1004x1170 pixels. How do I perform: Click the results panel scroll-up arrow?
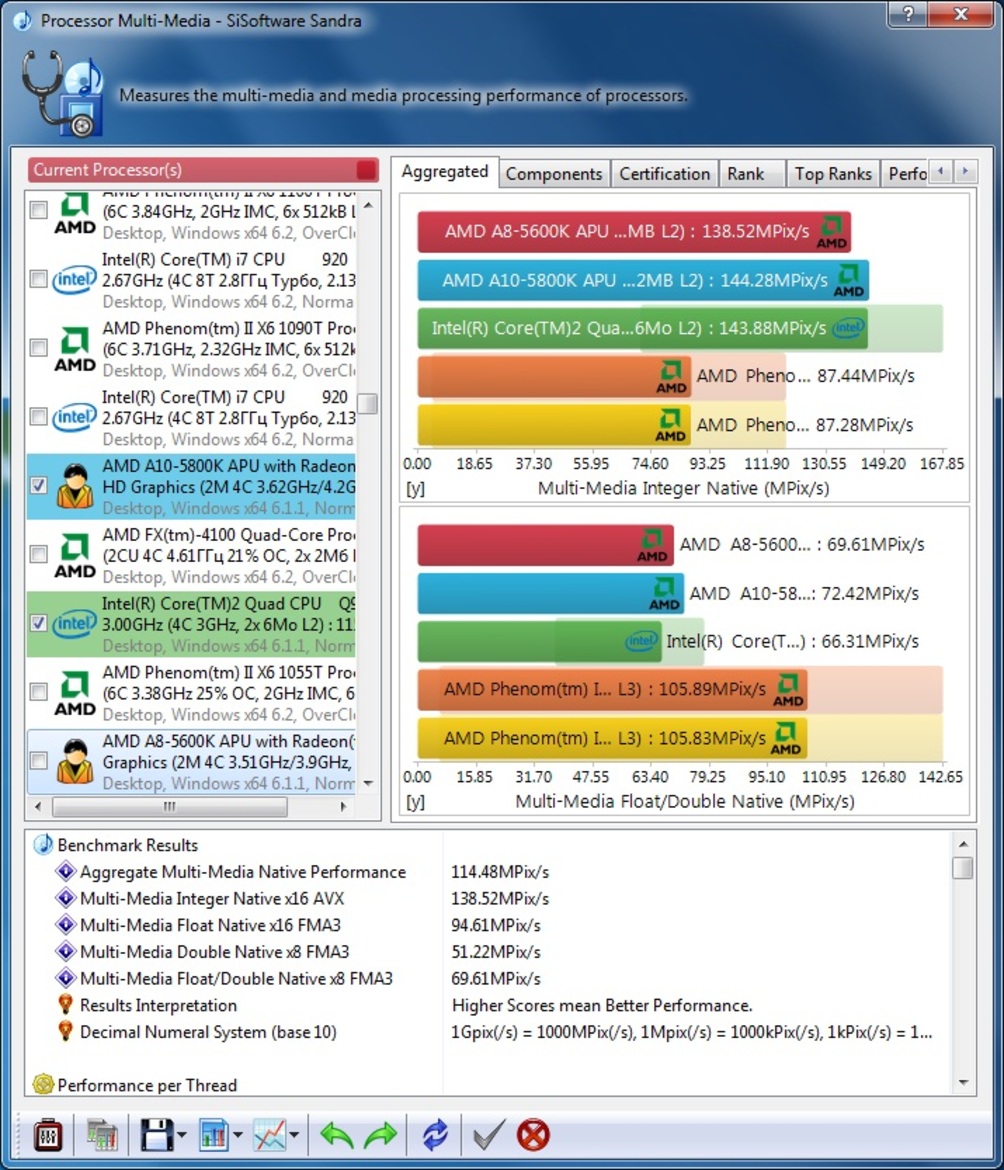pyautogui.click(x=963, y=844)
